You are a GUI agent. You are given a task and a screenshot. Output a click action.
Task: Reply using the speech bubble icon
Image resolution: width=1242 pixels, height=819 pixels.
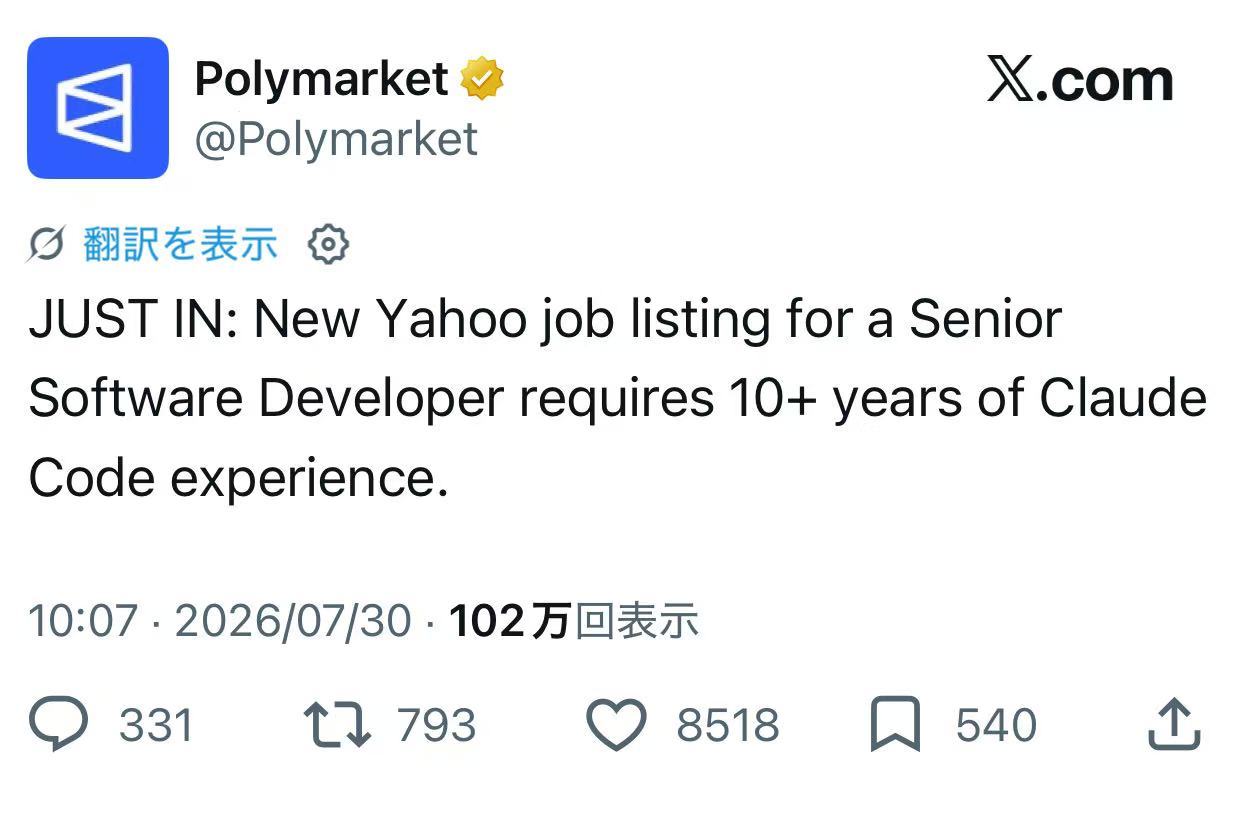(x=59, y=725)
